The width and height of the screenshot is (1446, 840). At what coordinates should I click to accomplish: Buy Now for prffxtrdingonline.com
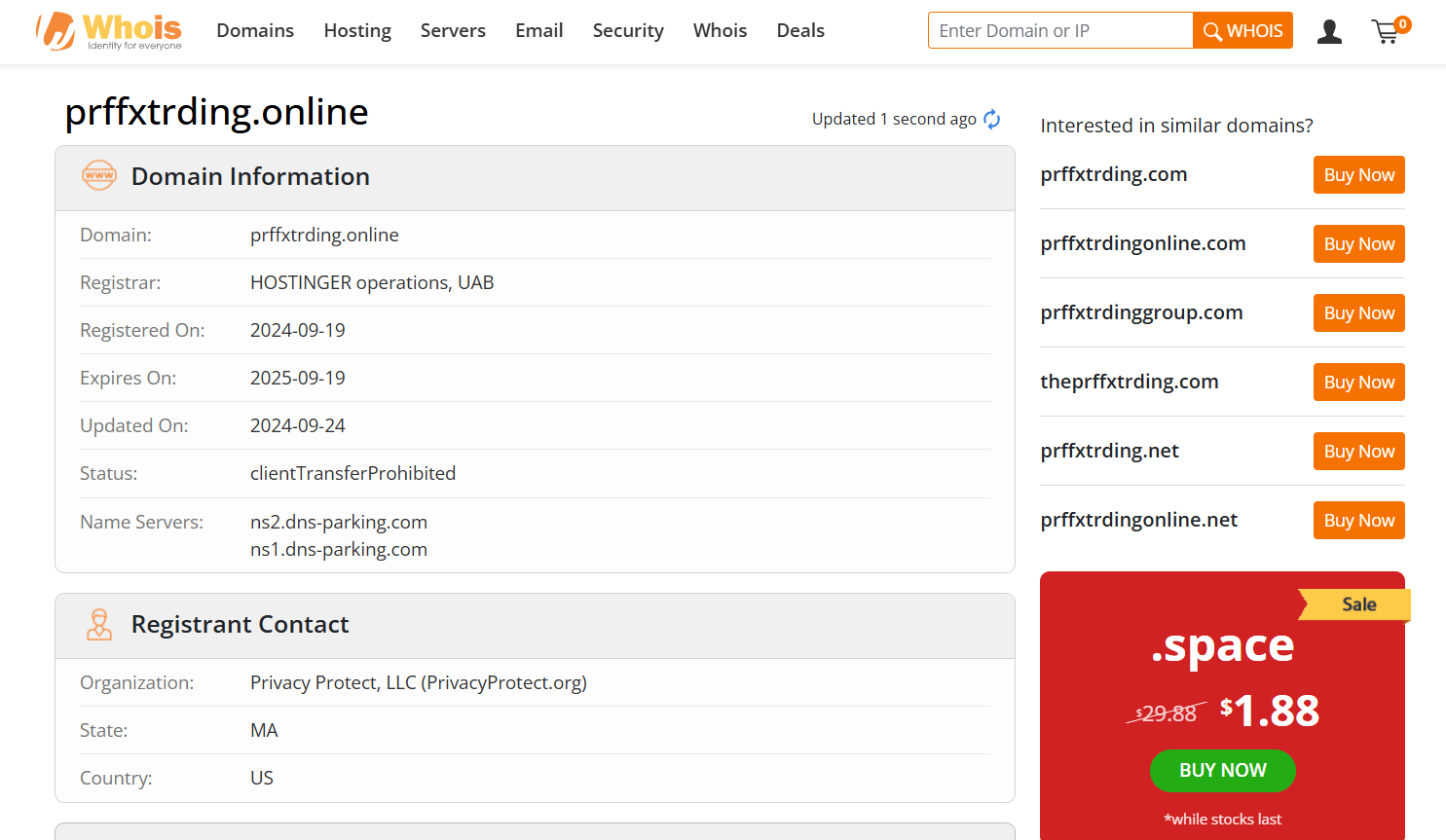tap(1359, 244)
